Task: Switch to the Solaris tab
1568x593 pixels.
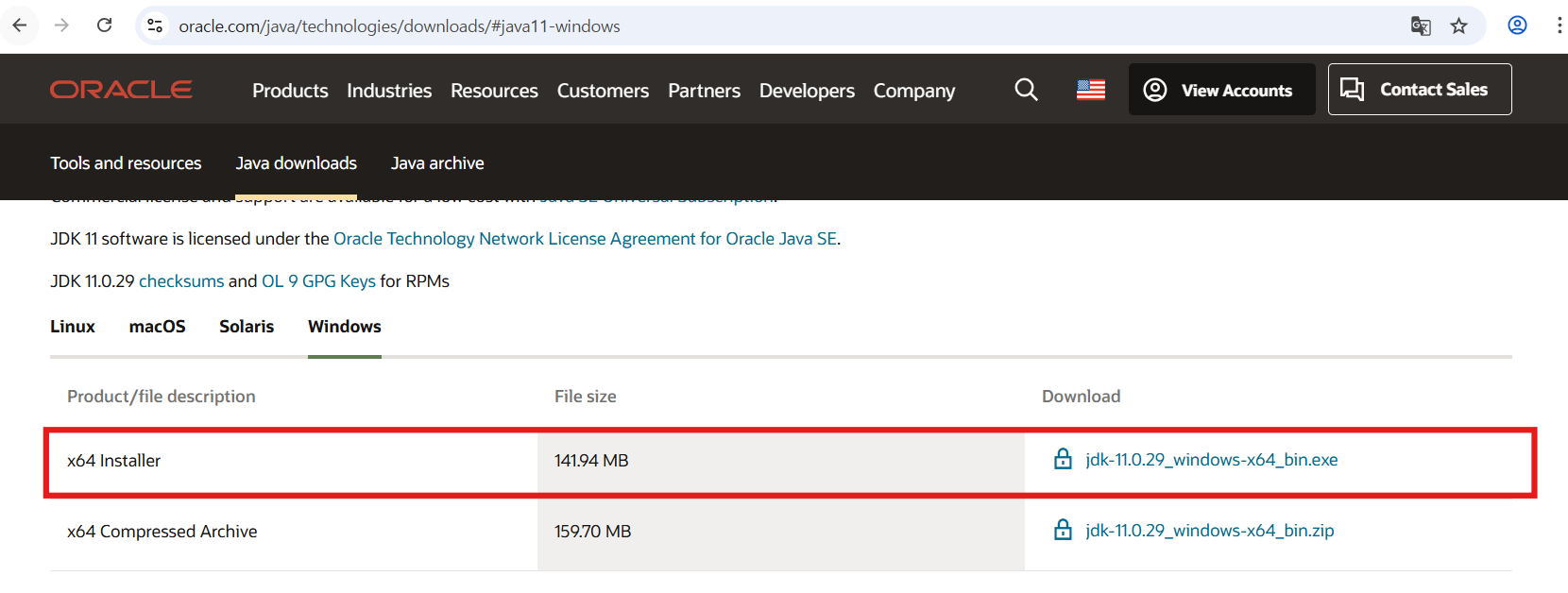Action: click(247, 327)
